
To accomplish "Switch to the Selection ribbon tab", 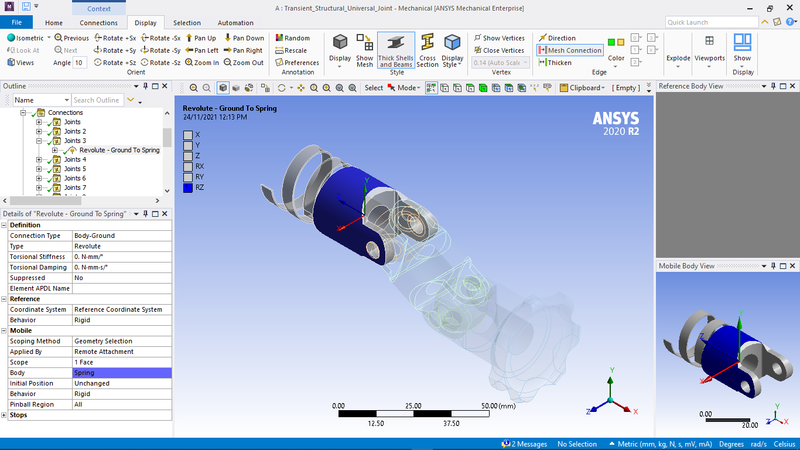I will 187,22.
